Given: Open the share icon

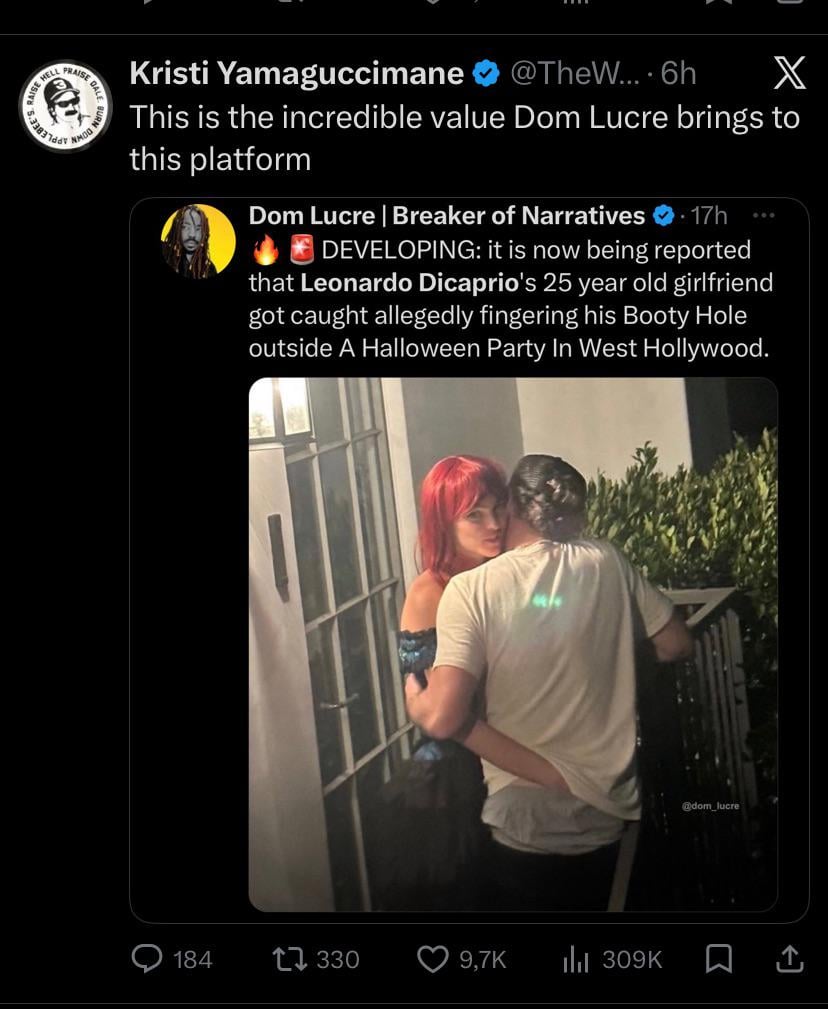Looking at the screenshot, I should (789, 959).
